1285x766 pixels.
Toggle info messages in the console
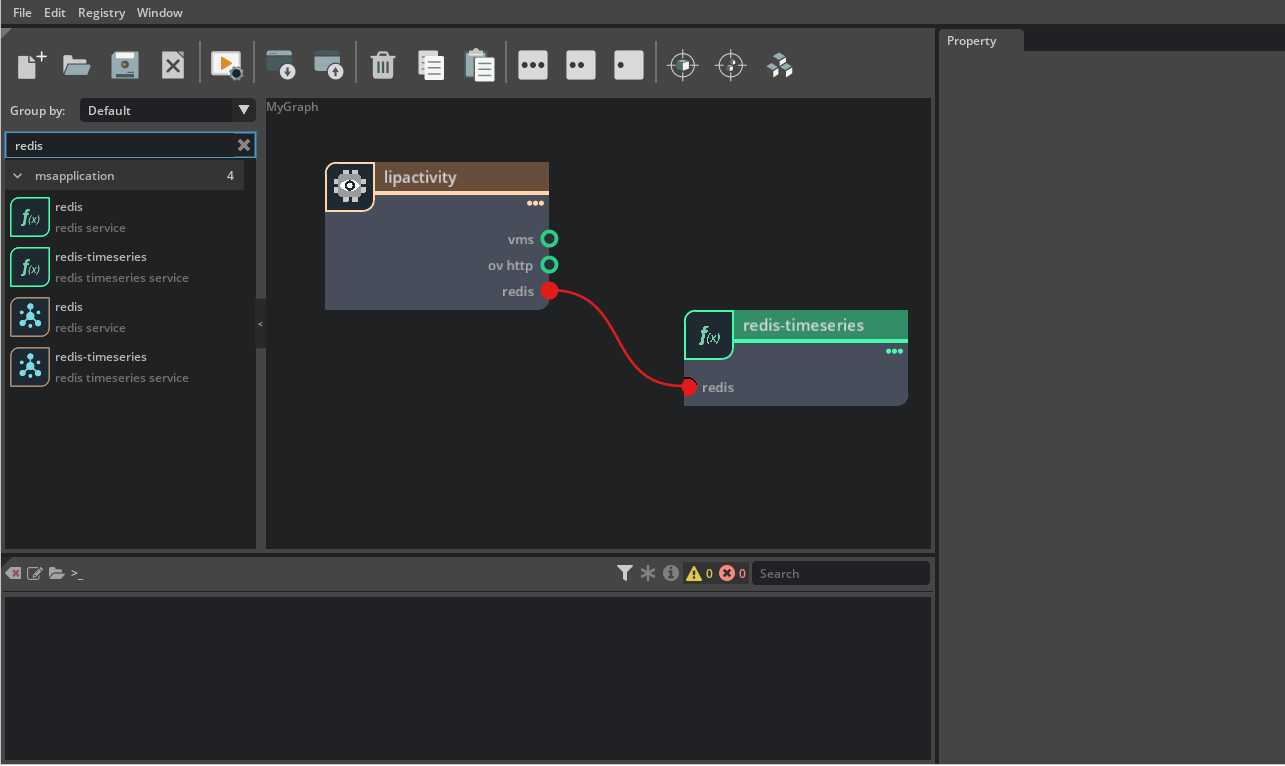(671, 573)
